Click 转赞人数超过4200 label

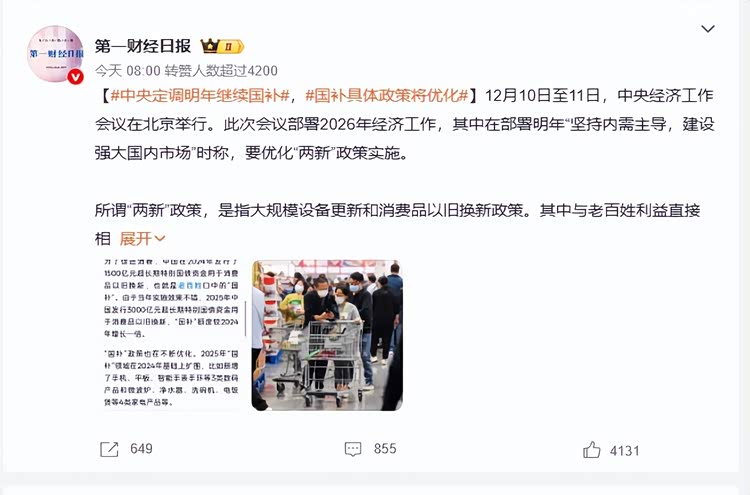tap(221, 71)
